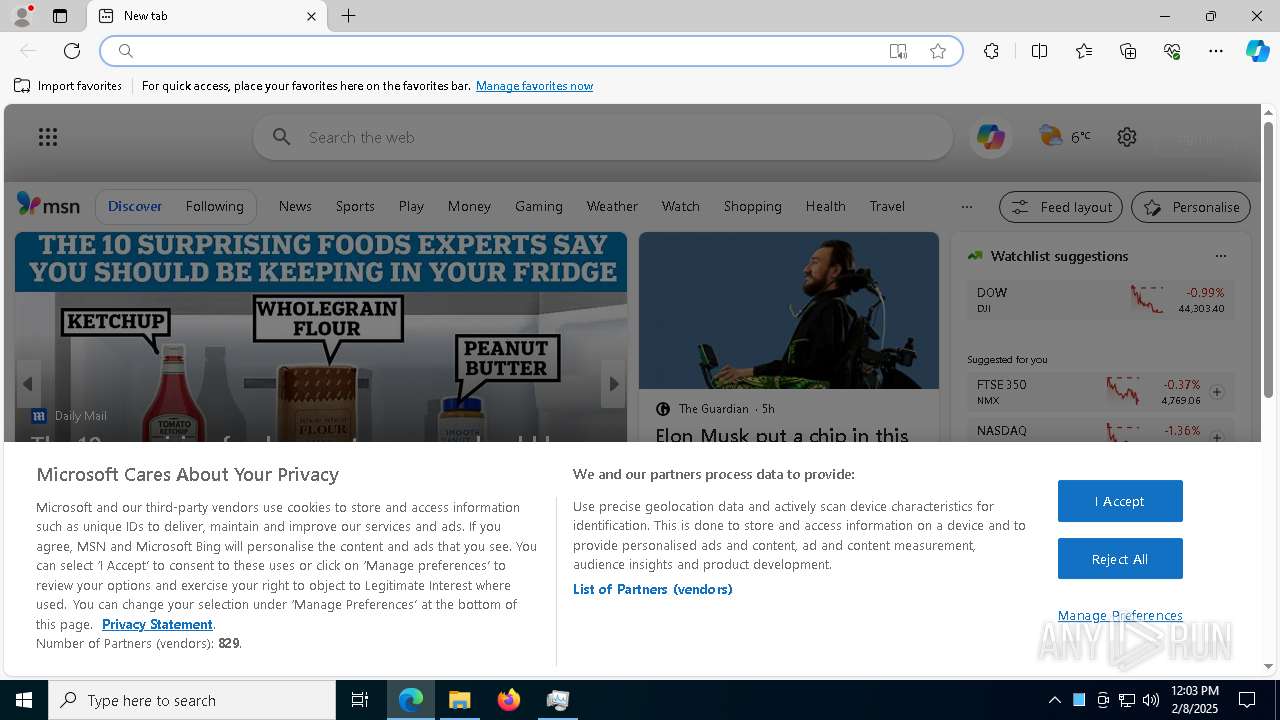
Task: Open the Copilot icon beside search box
Action: tap(991, 137)
